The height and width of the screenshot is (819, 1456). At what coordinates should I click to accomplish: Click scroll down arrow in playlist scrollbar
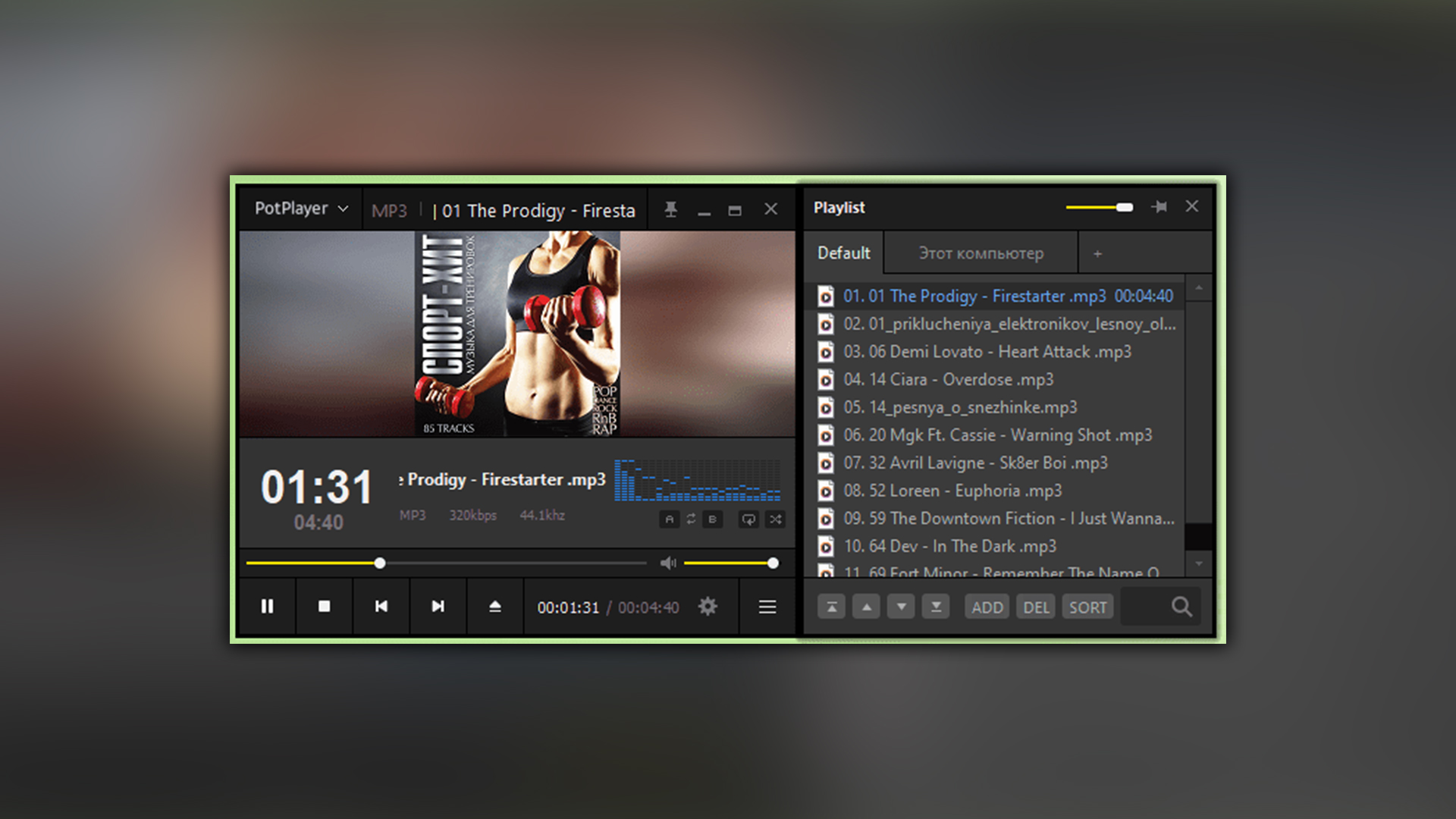[1199, 563]
